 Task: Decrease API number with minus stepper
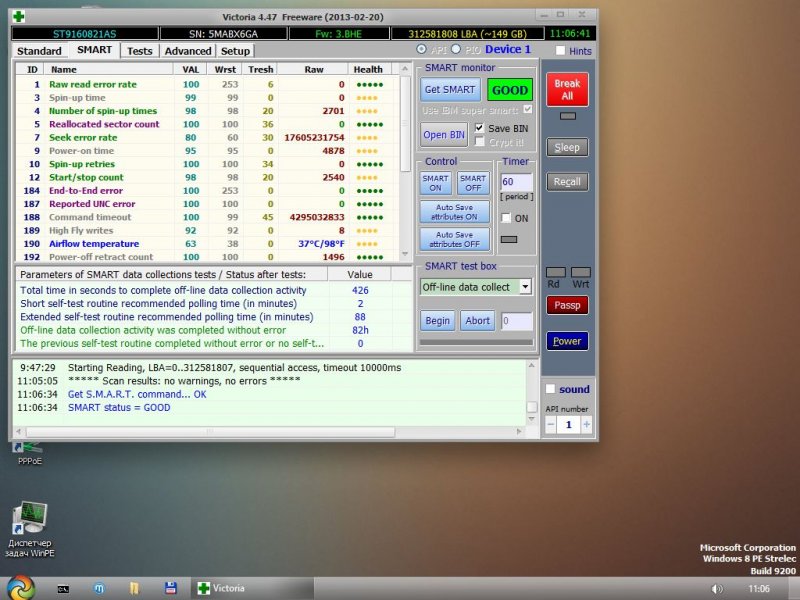(x=551, y=425)
